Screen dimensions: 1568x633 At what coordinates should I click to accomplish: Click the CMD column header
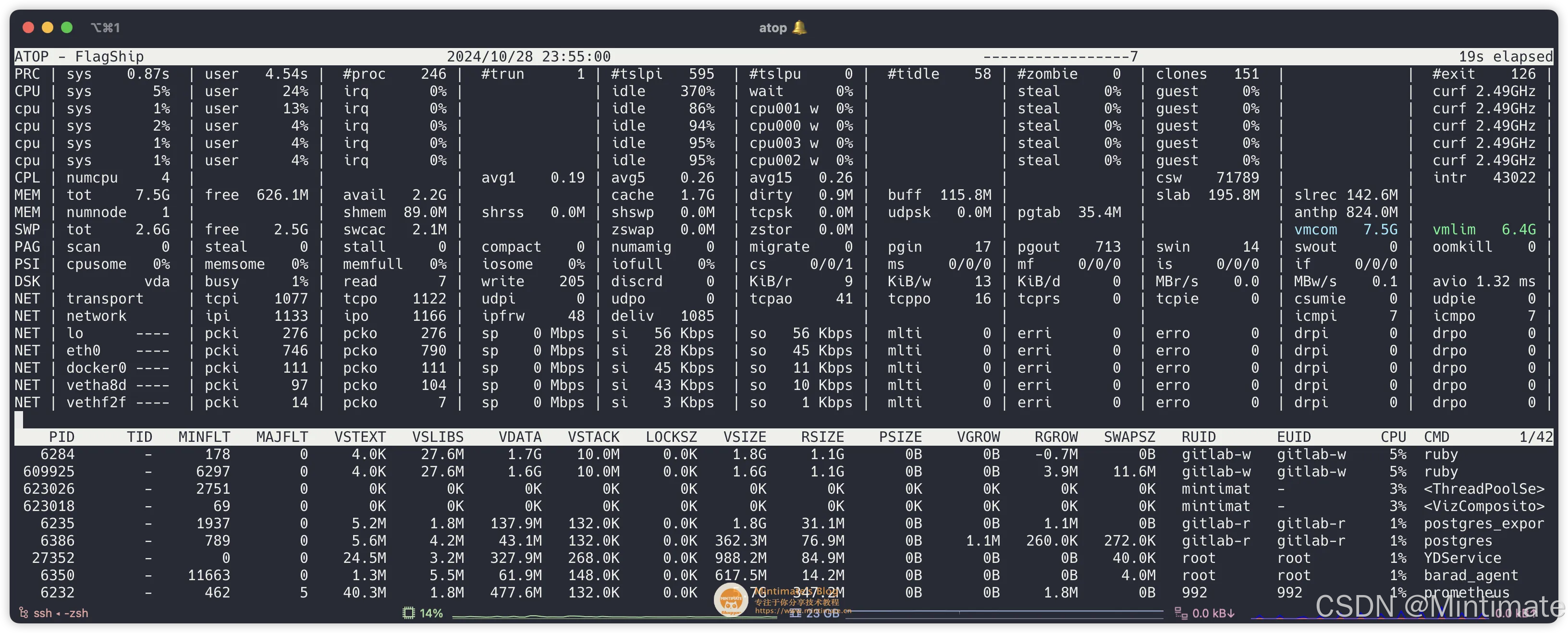pos(1436,437)
